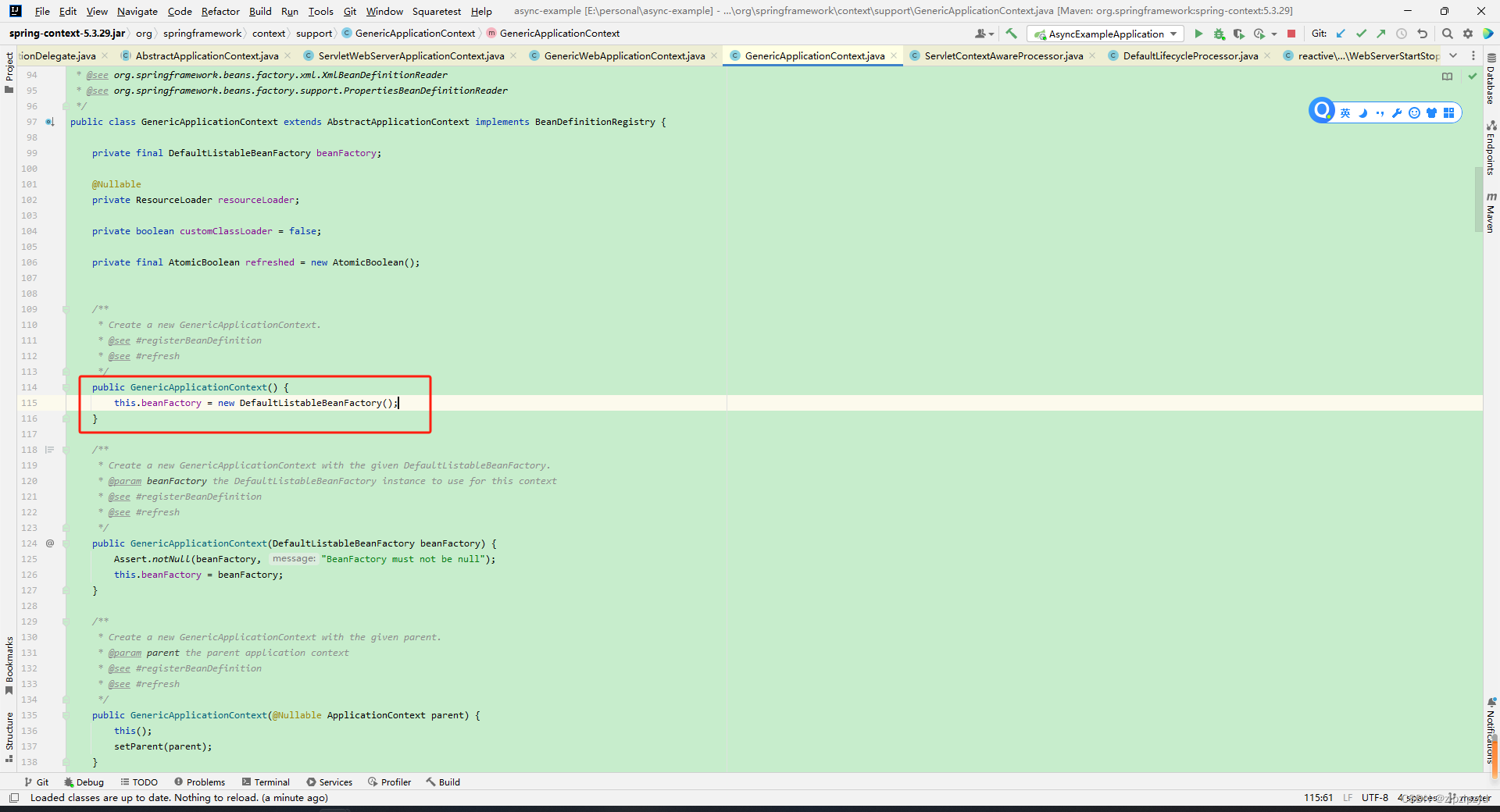Image resolution: width=1500 pixels, height=812 pixels.
Task: Push commits with the Git arrow icon
Action: coord(1381,34)
